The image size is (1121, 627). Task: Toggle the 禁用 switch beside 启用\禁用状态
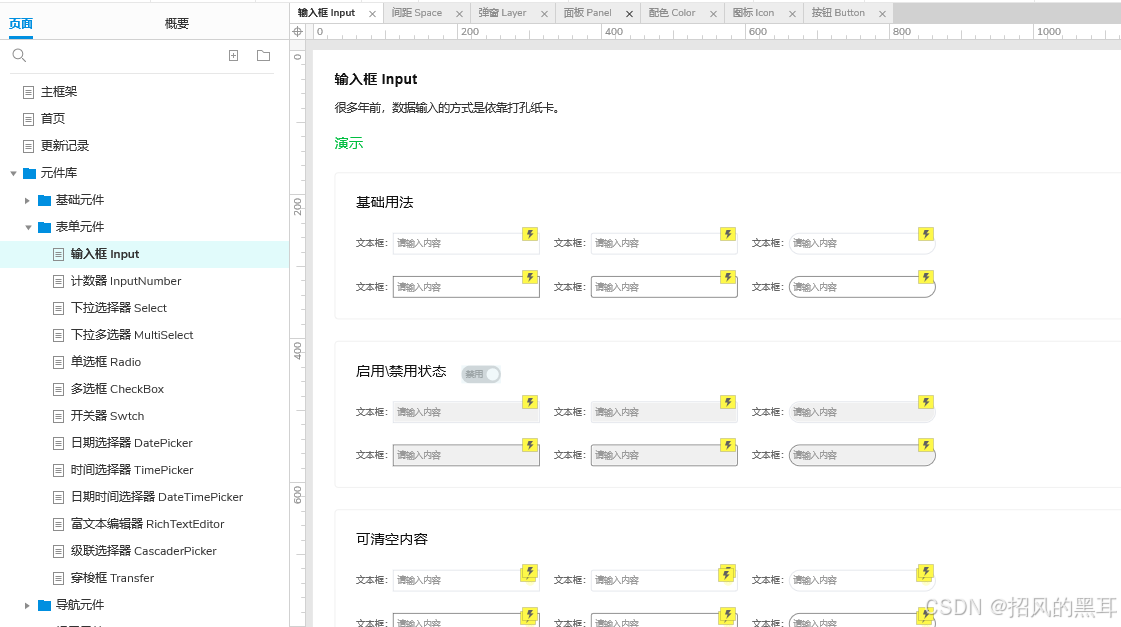pos(480,374)
